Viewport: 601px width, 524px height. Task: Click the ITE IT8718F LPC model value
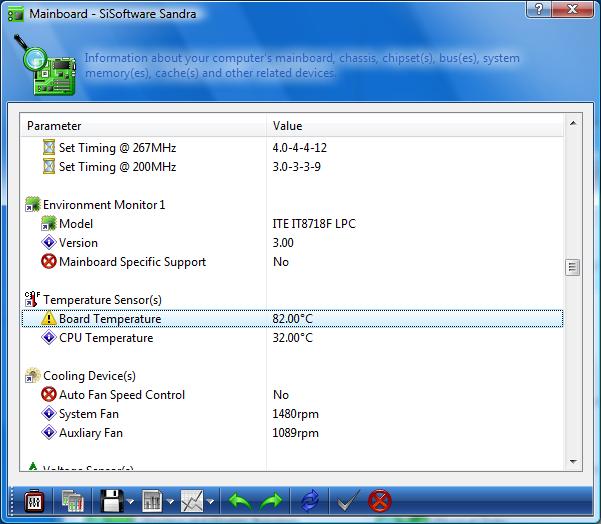[x=314, y=223]
